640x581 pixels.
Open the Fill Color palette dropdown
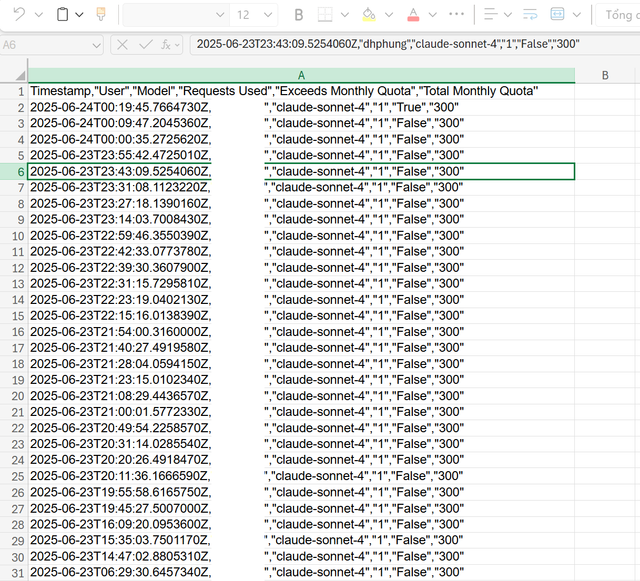(x=389, y=15)
